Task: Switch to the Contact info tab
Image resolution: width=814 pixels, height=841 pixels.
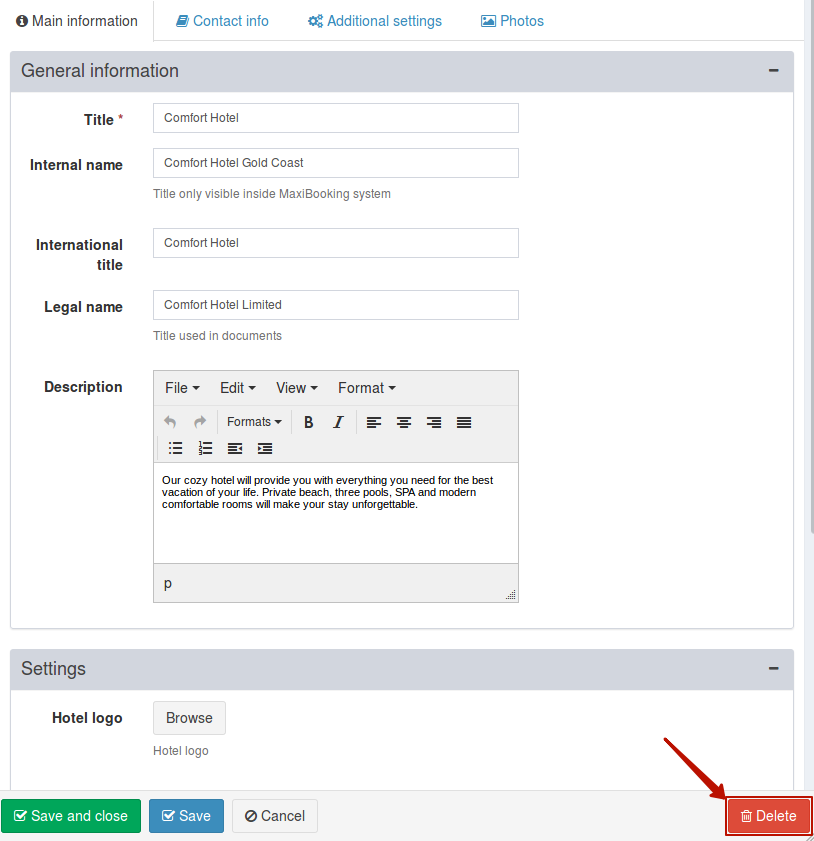Action: pyautogui.click(x=223, y=21)
